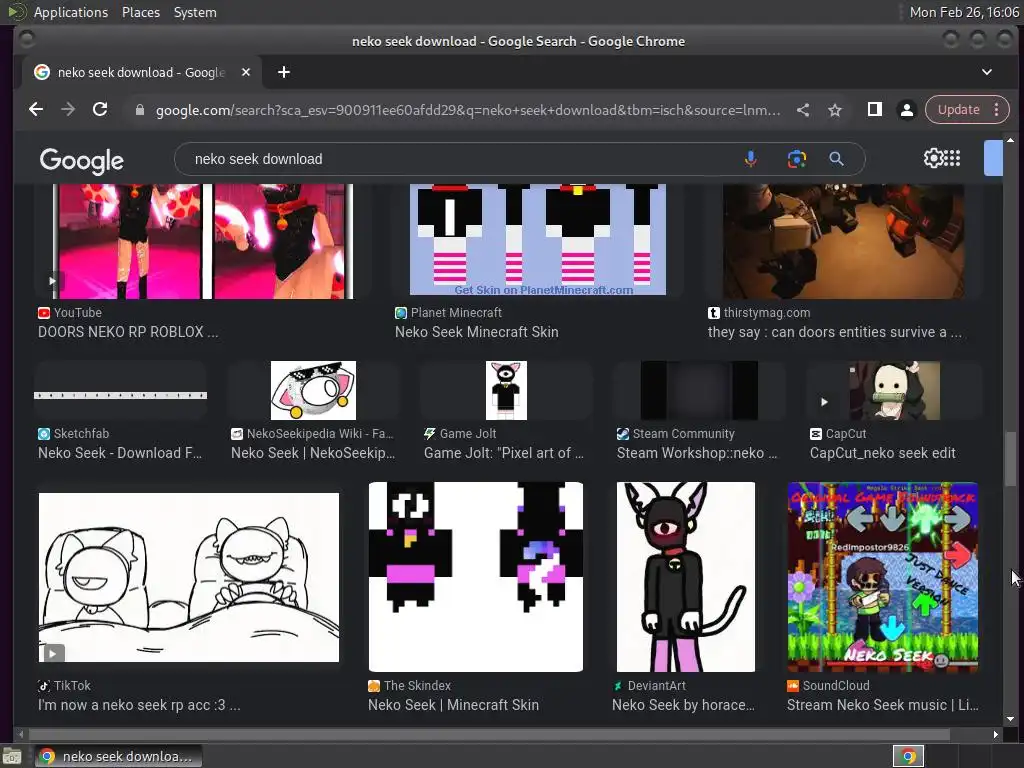Select the Chrome window in the taskbar
This screenshot has width=1024, height=768.
pyautogui.click(x=118, y=756)
